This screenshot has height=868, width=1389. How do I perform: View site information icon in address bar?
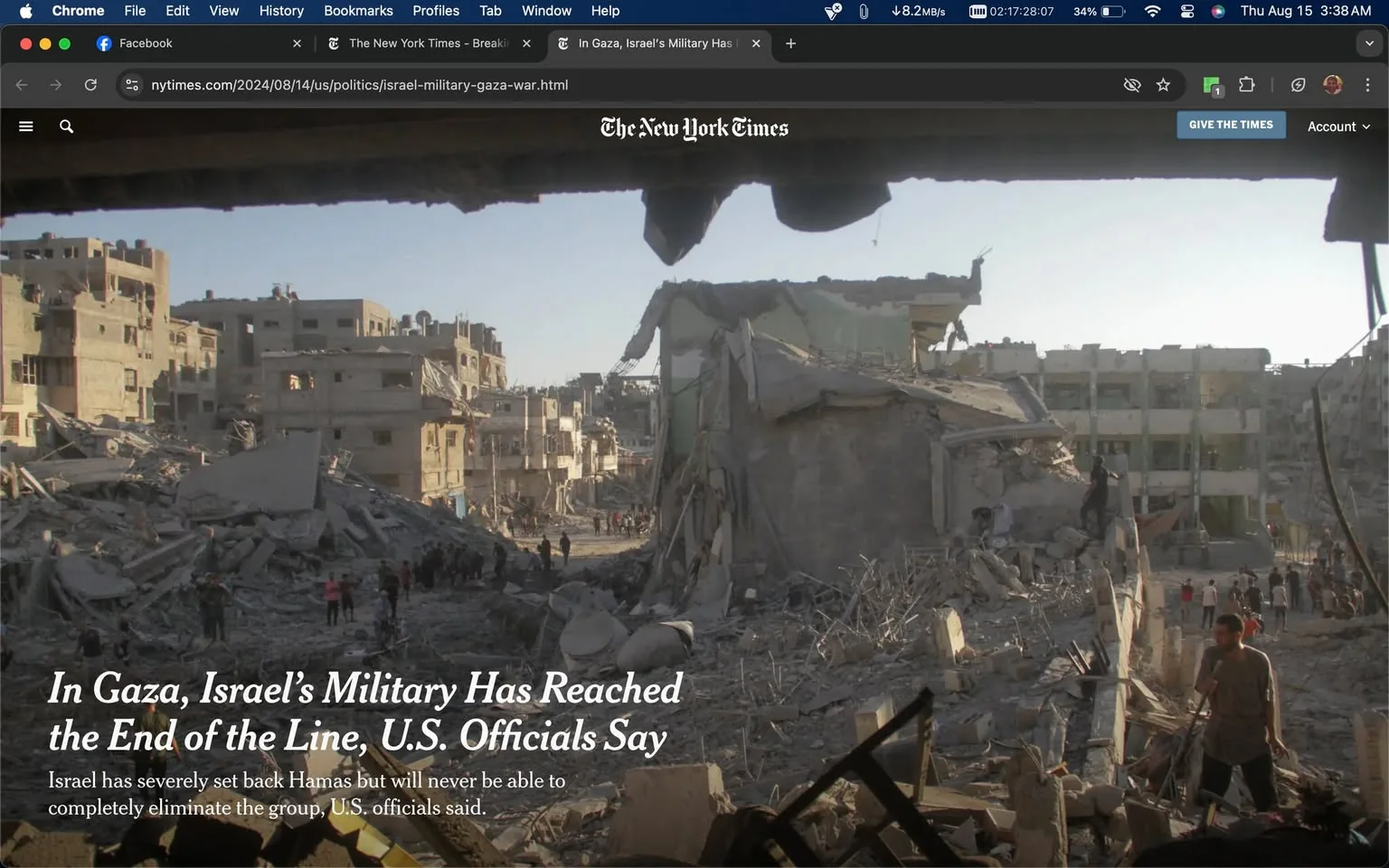pyautogui.click(x=132, y=85)
